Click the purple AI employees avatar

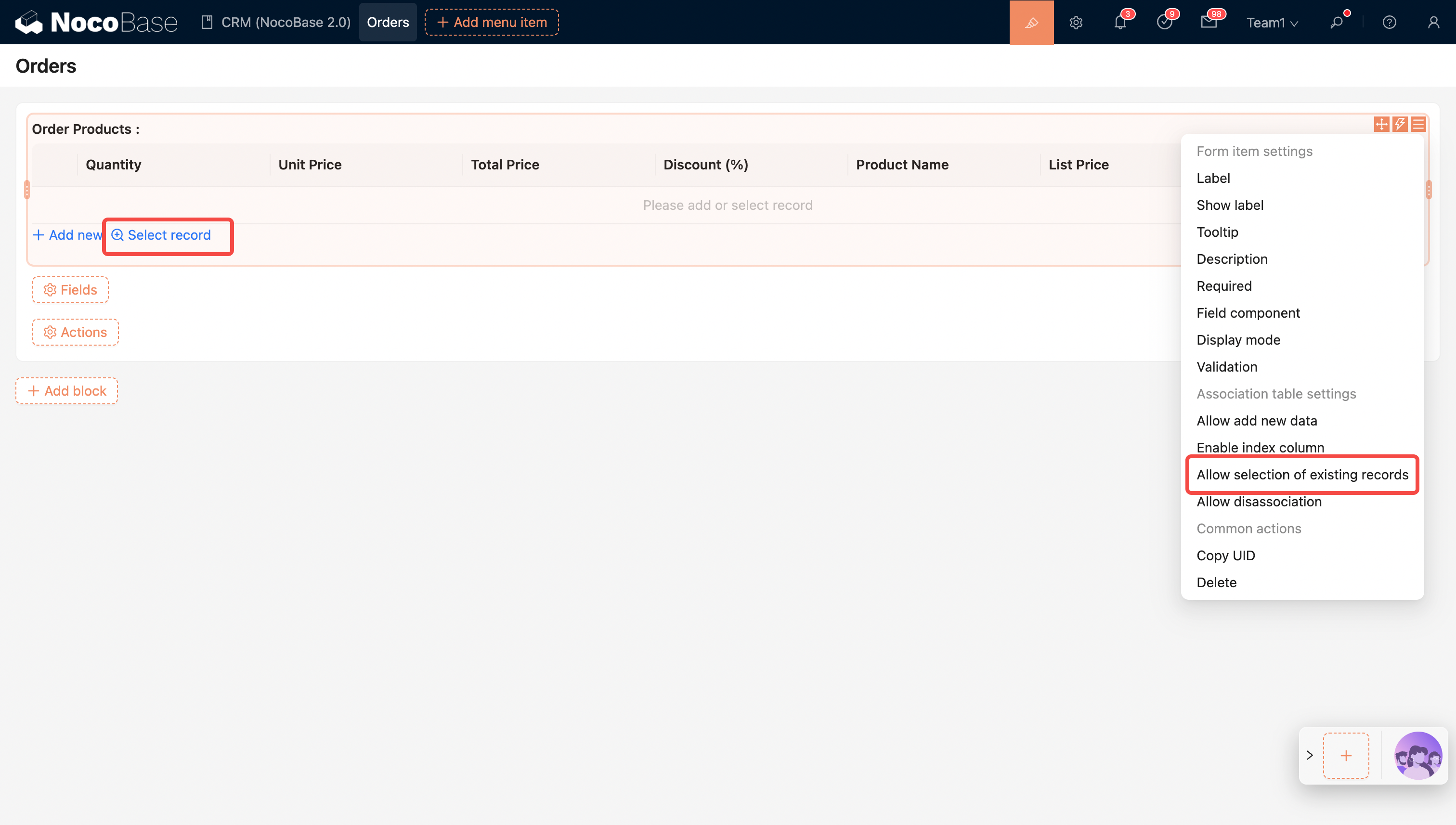pyautogui.click(x=1417, y=755)
